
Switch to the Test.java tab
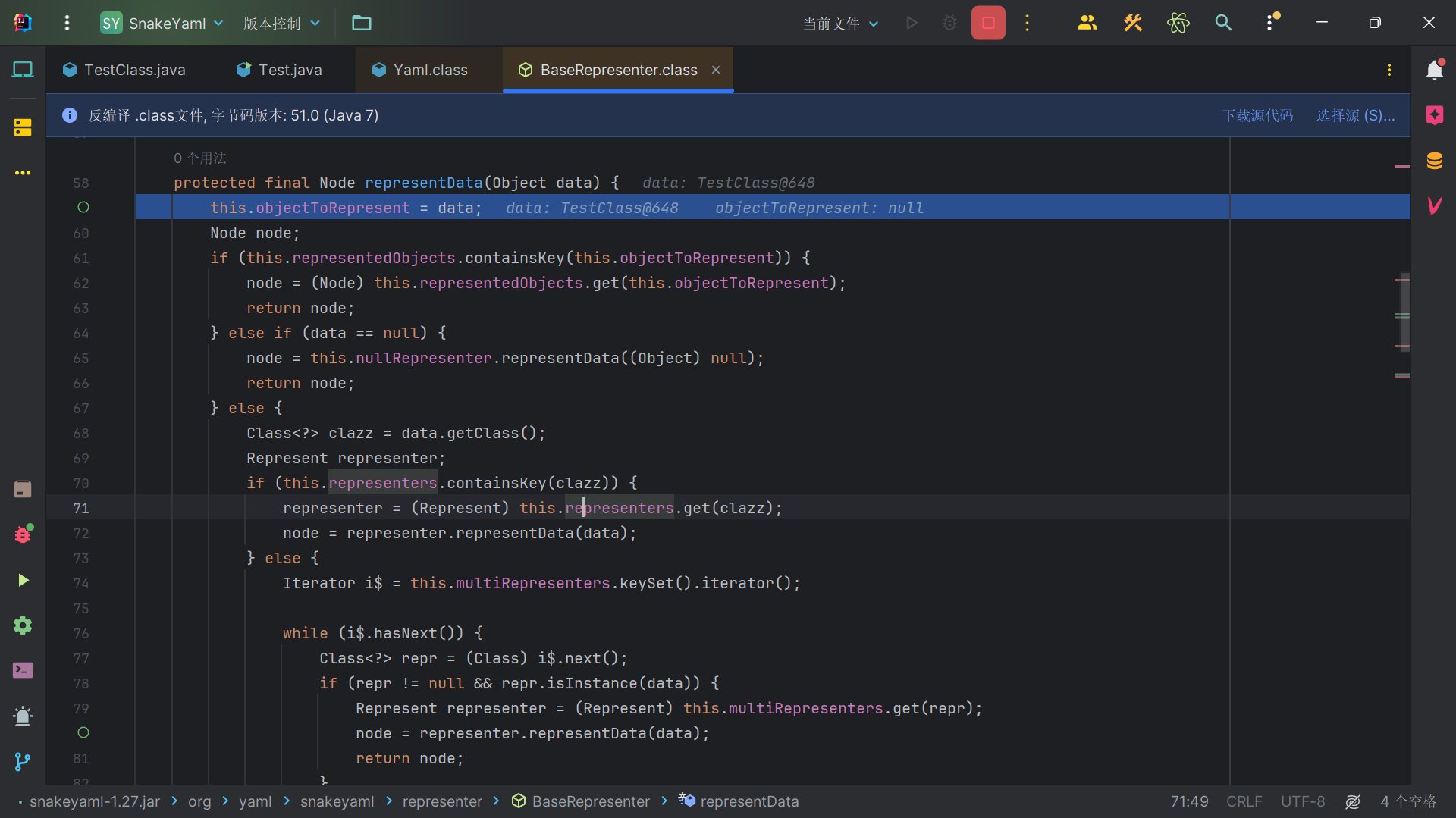point(280,70)
